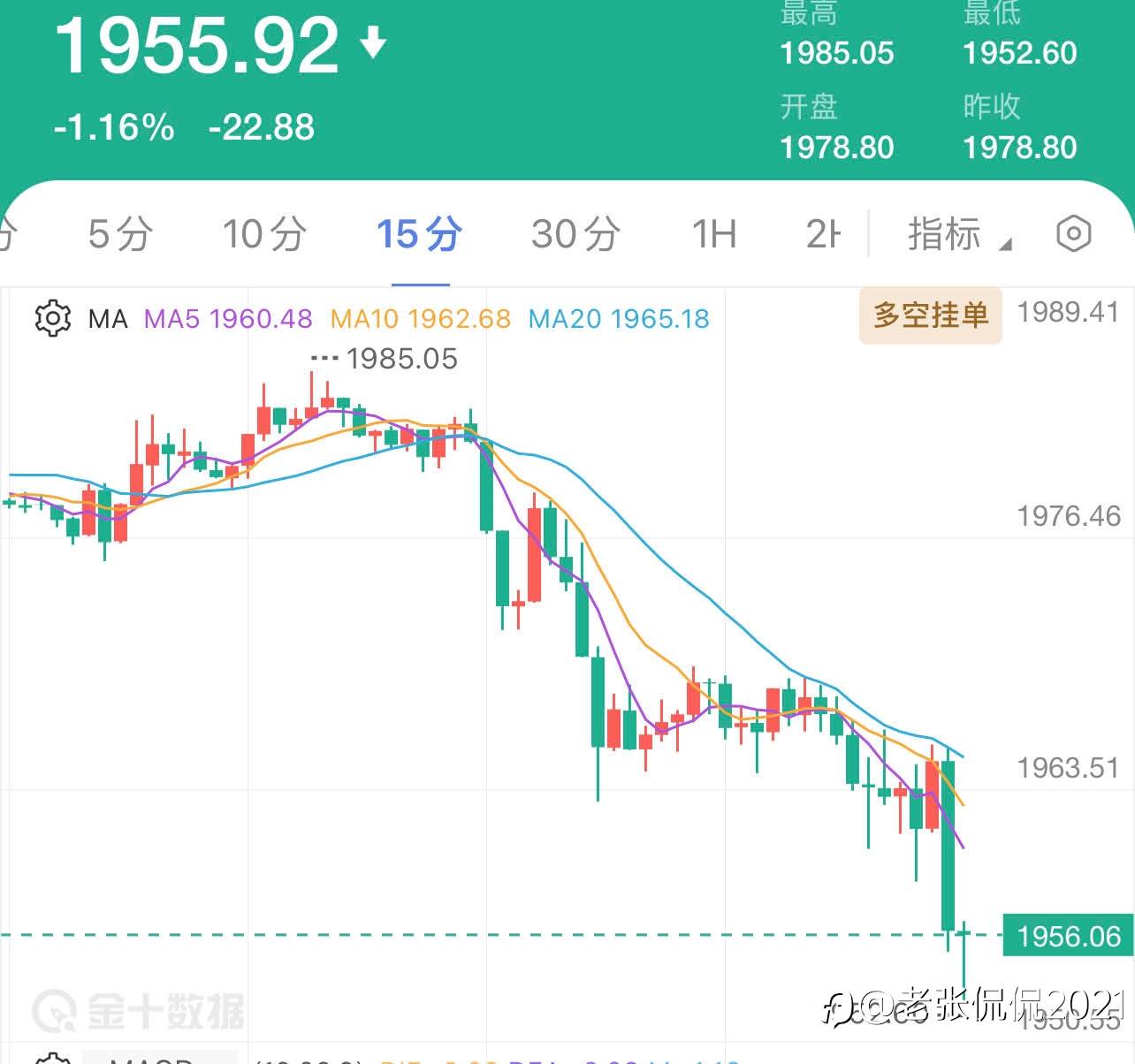Tap the price down arrow icon
This screenshot has width=1135, height=1064.
[374, 42]
